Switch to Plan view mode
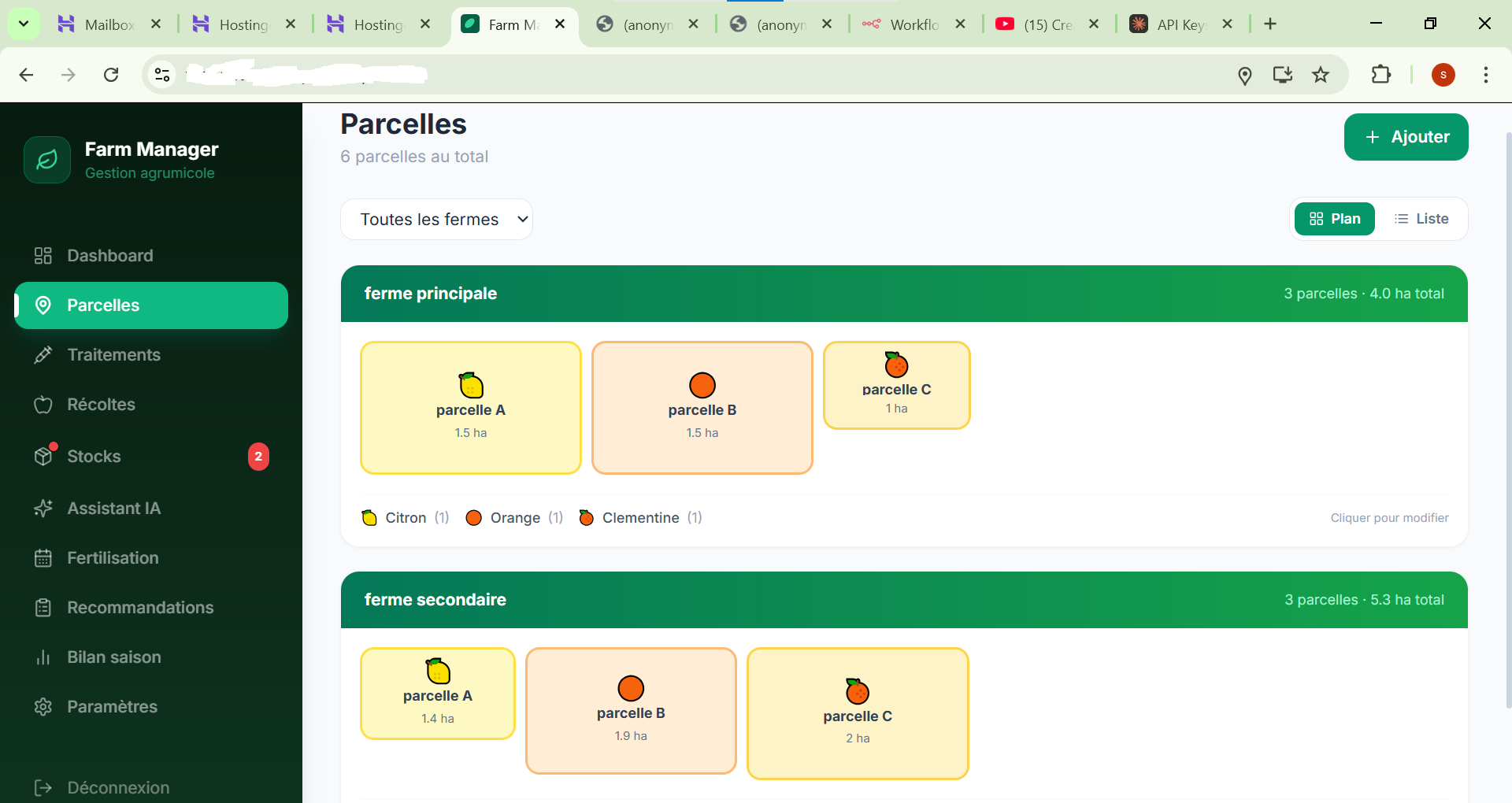The height and width of the screenshot is (803, 1512). pyautogui.click(x=1334, y=218)
